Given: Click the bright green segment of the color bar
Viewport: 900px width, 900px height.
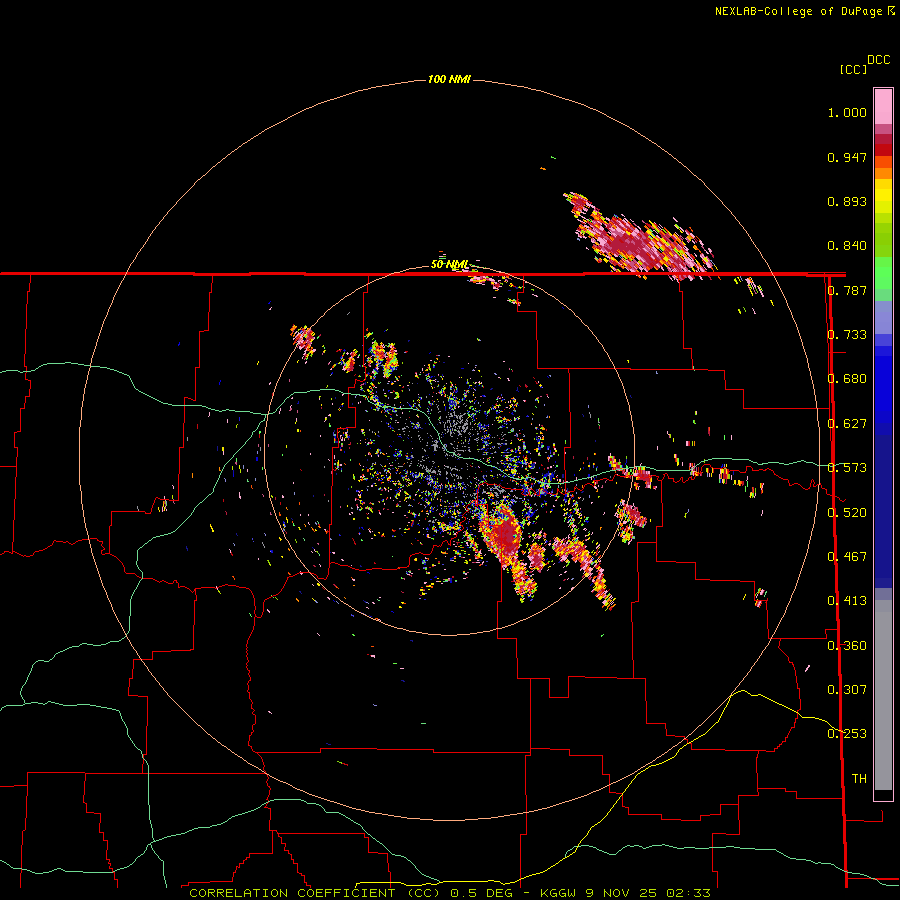Looking at the screenshot, I should [x=883, y=273].
